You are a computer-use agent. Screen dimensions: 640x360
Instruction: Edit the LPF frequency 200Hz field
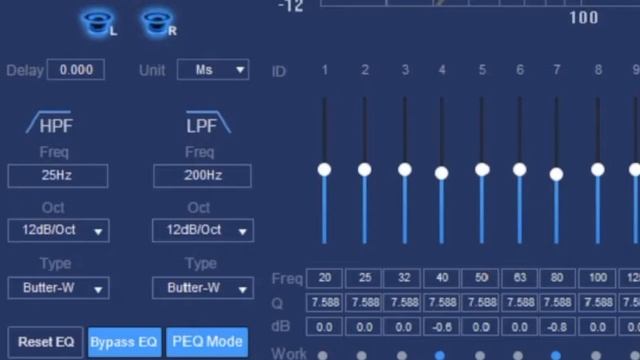coord(202,176)
